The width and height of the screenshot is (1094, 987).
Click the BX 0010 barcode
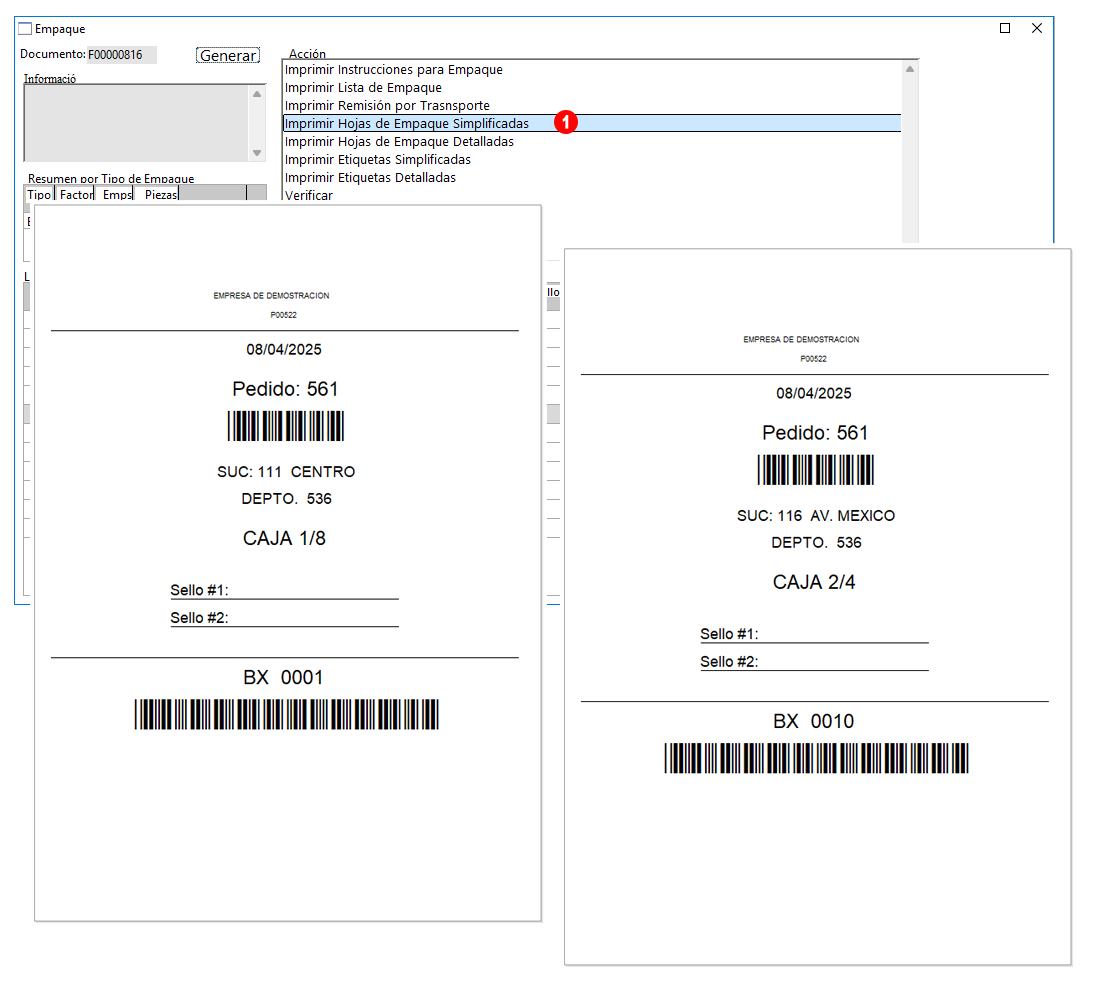tap(816, 758)
